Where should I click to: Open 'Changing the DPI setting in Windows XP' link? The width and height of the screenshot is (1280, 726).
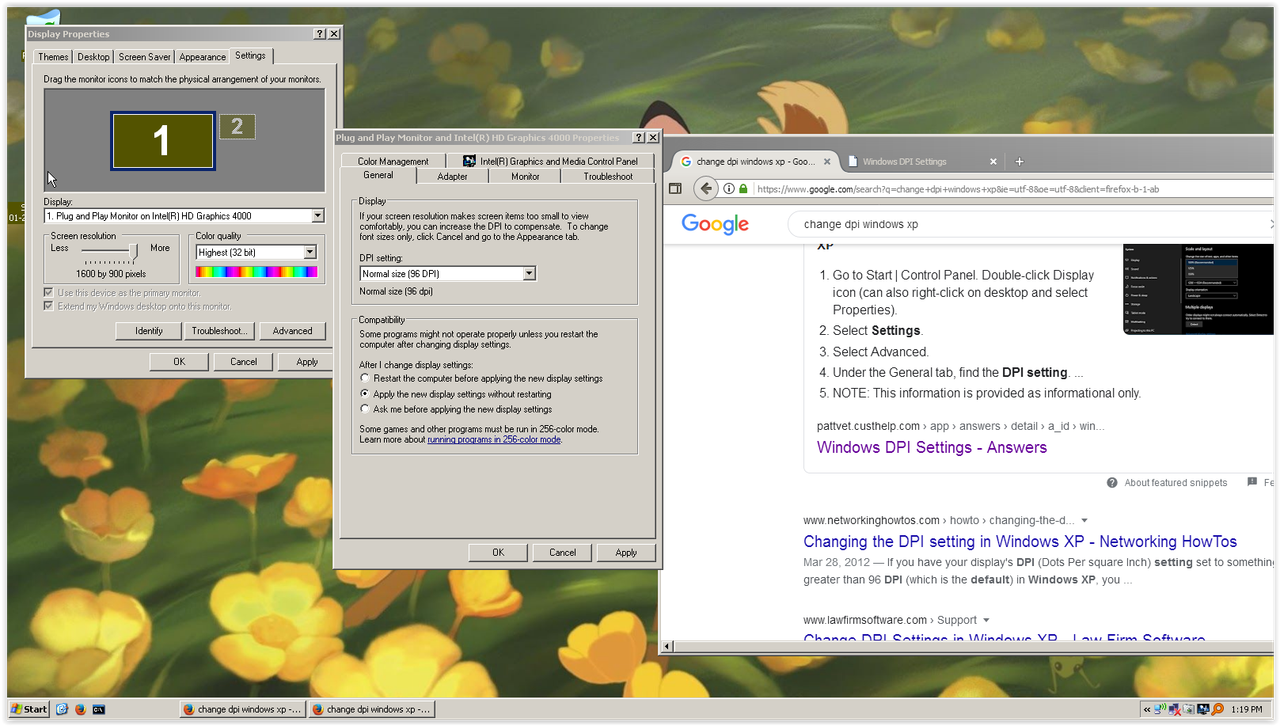tap(1020, 541)
